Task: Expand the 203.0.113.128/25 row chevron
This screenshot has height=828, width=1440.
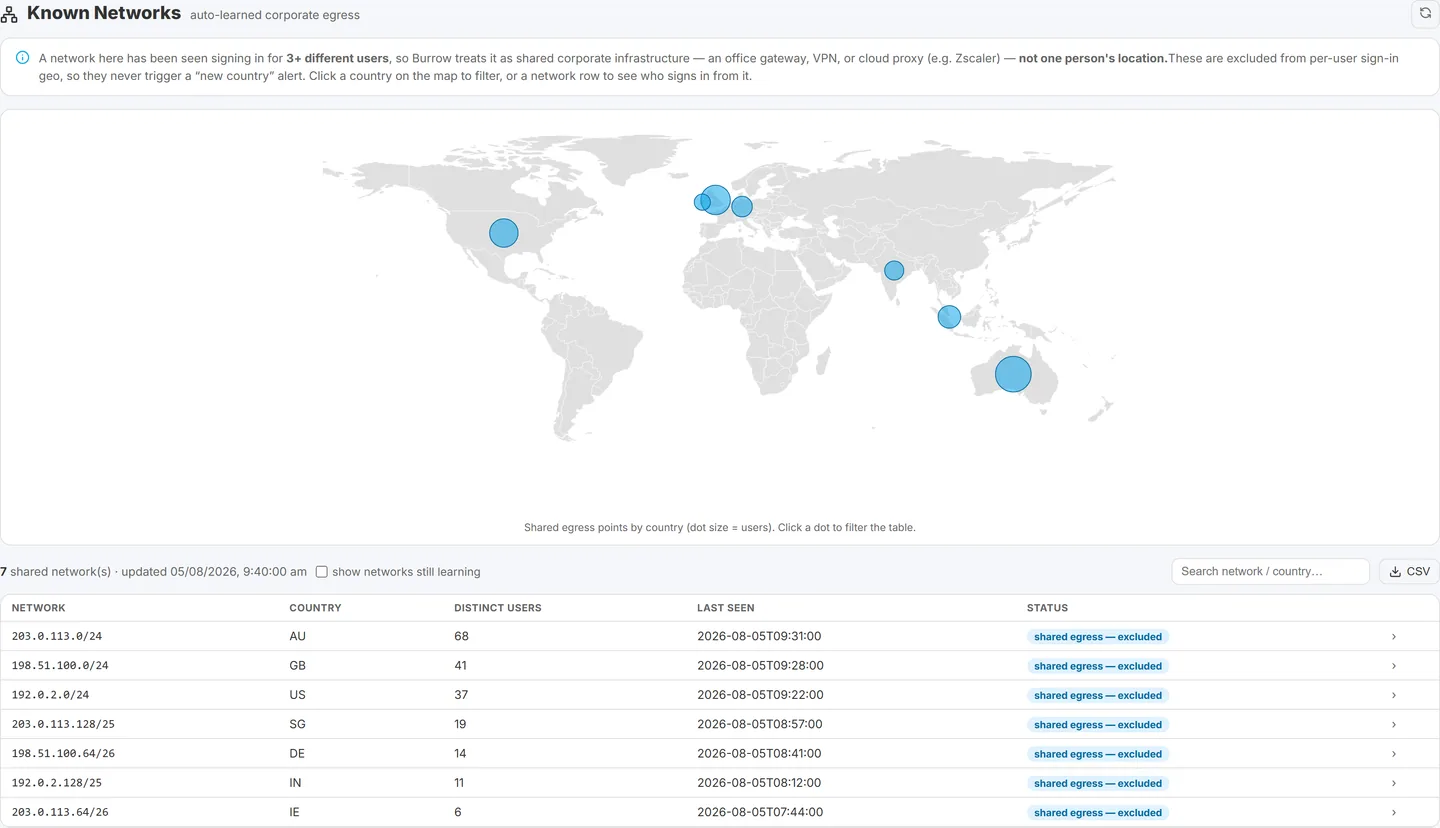Action: [x=1394, y=724]
